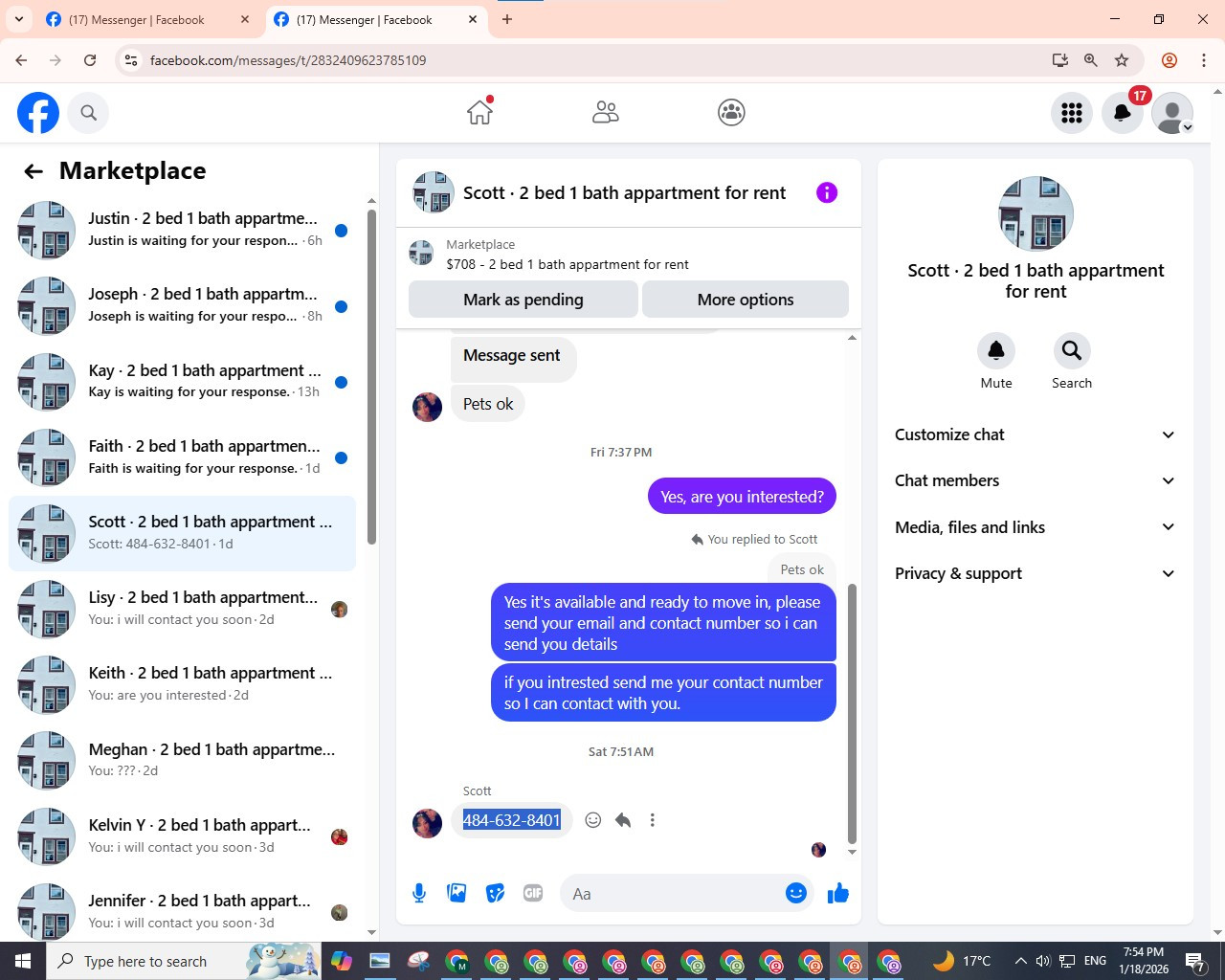Image resolution: width=1225 pixels, height=980 pixels.
Task: Click the browser address bar URL
Action: [x=288, y=60]
